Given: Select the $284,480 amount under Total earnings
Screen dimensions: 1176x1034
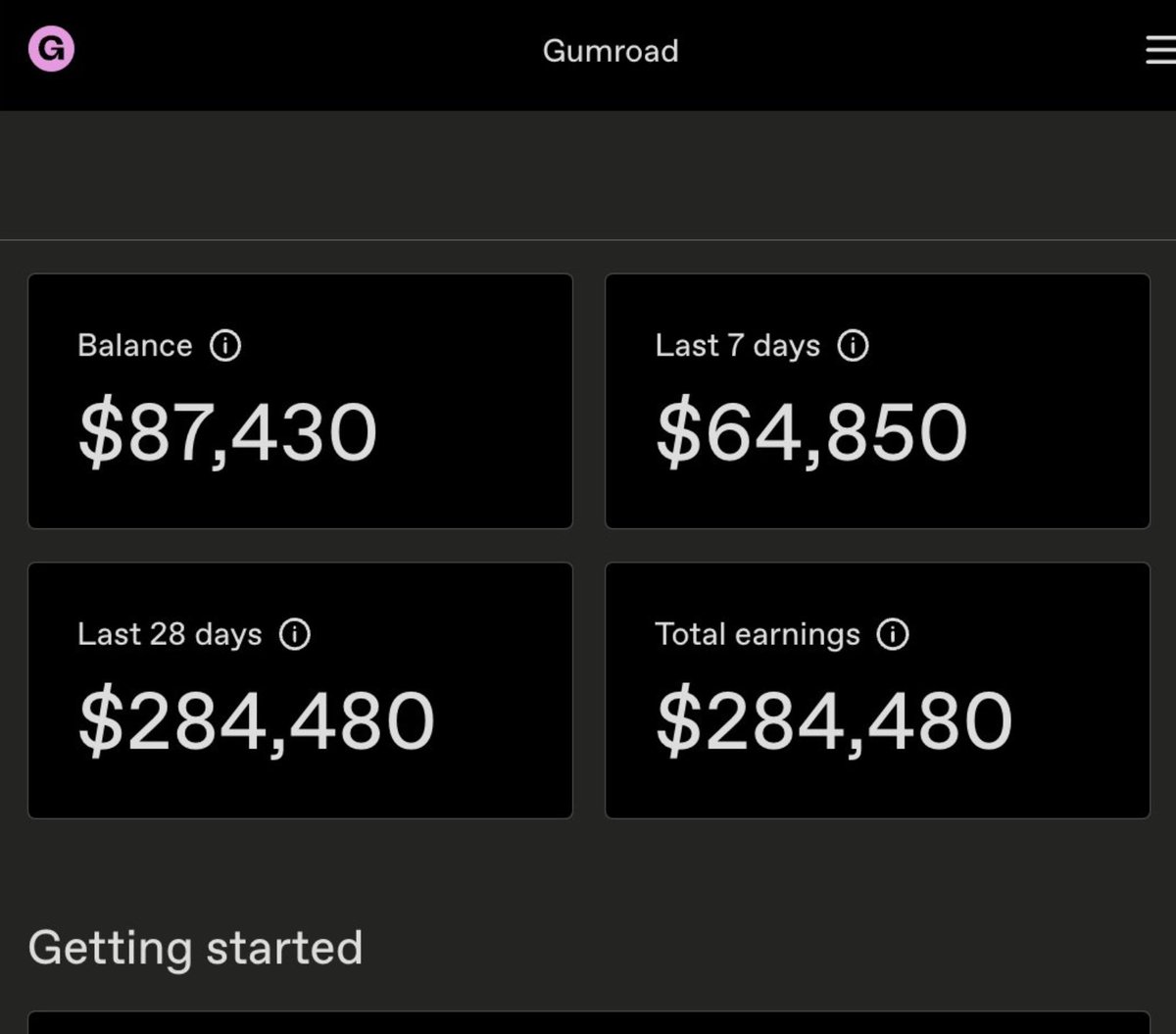Looking at the screenshot, I should point(834,721).
